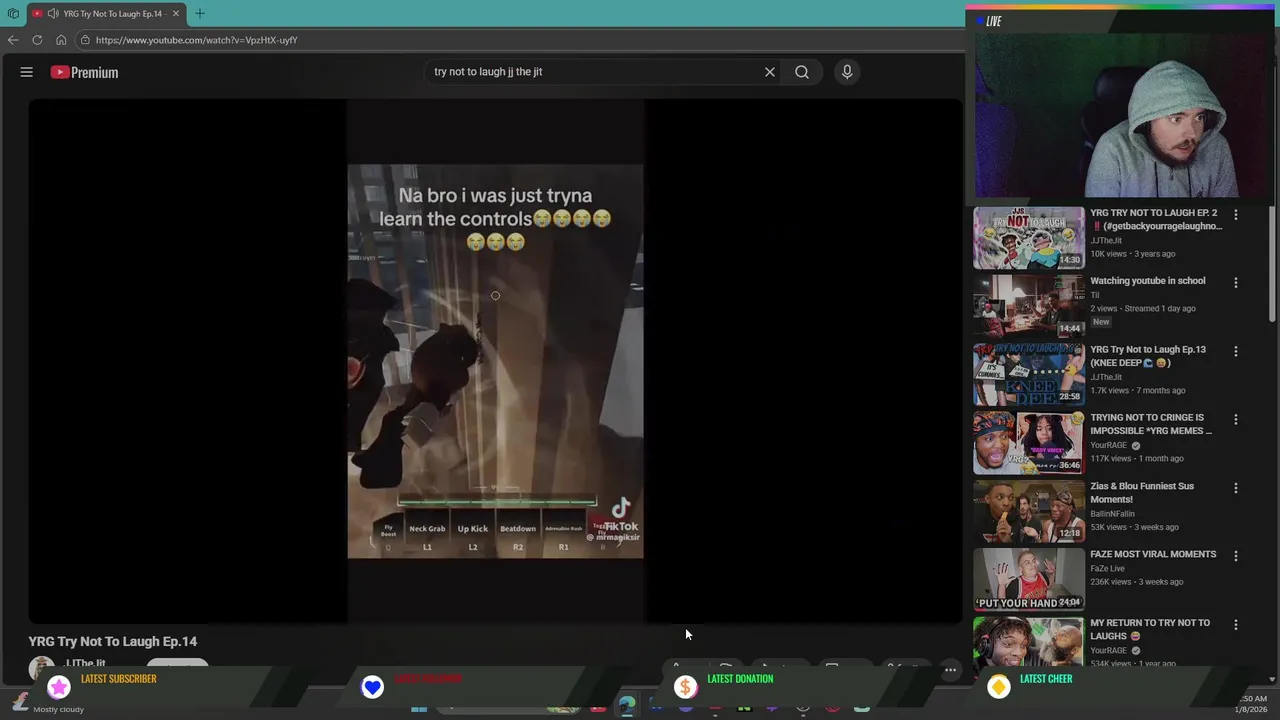Open the 'Mostly cloudy' weather widget on taskbar
This screenshot has height=720, width=1280.
pos(50,703)
